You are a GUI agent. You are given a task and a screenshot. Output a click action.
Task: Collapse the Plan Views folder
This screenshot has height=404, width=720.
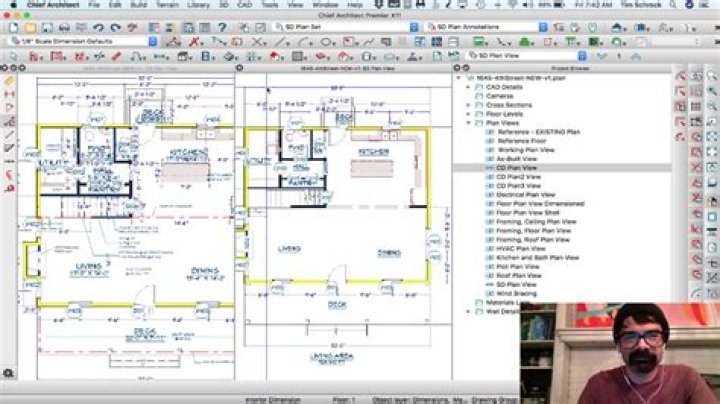coord(468,123)
